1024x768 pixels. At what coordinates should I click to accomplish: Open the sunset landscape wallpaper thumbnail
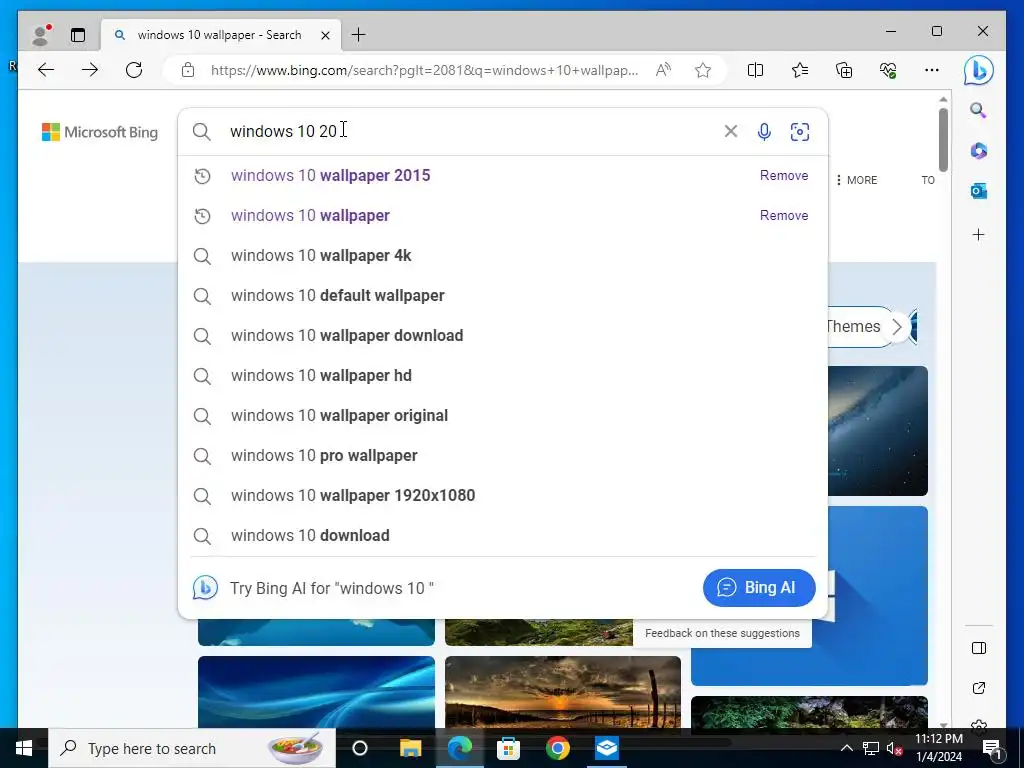[x=563, y=692]
